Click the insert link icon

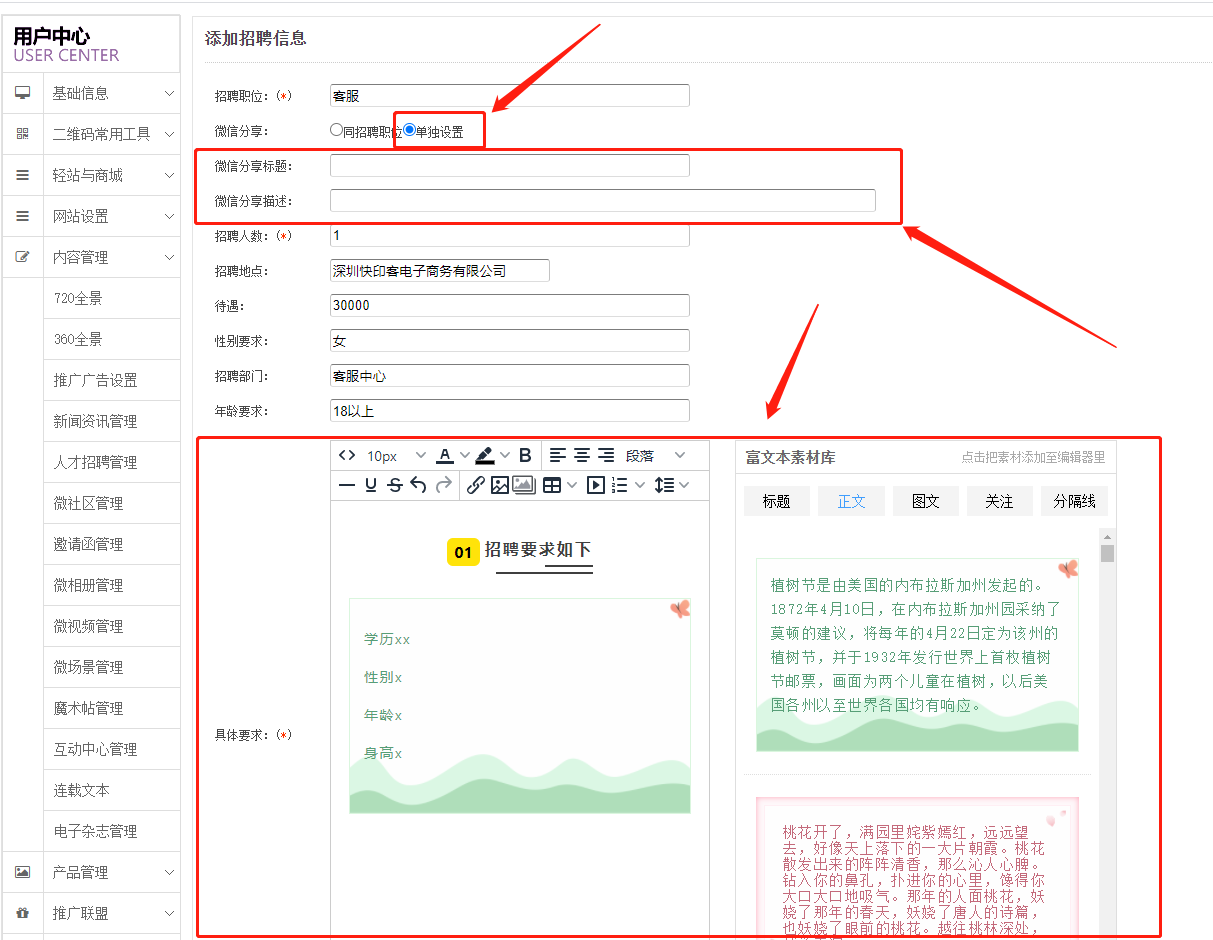(475, 485)
